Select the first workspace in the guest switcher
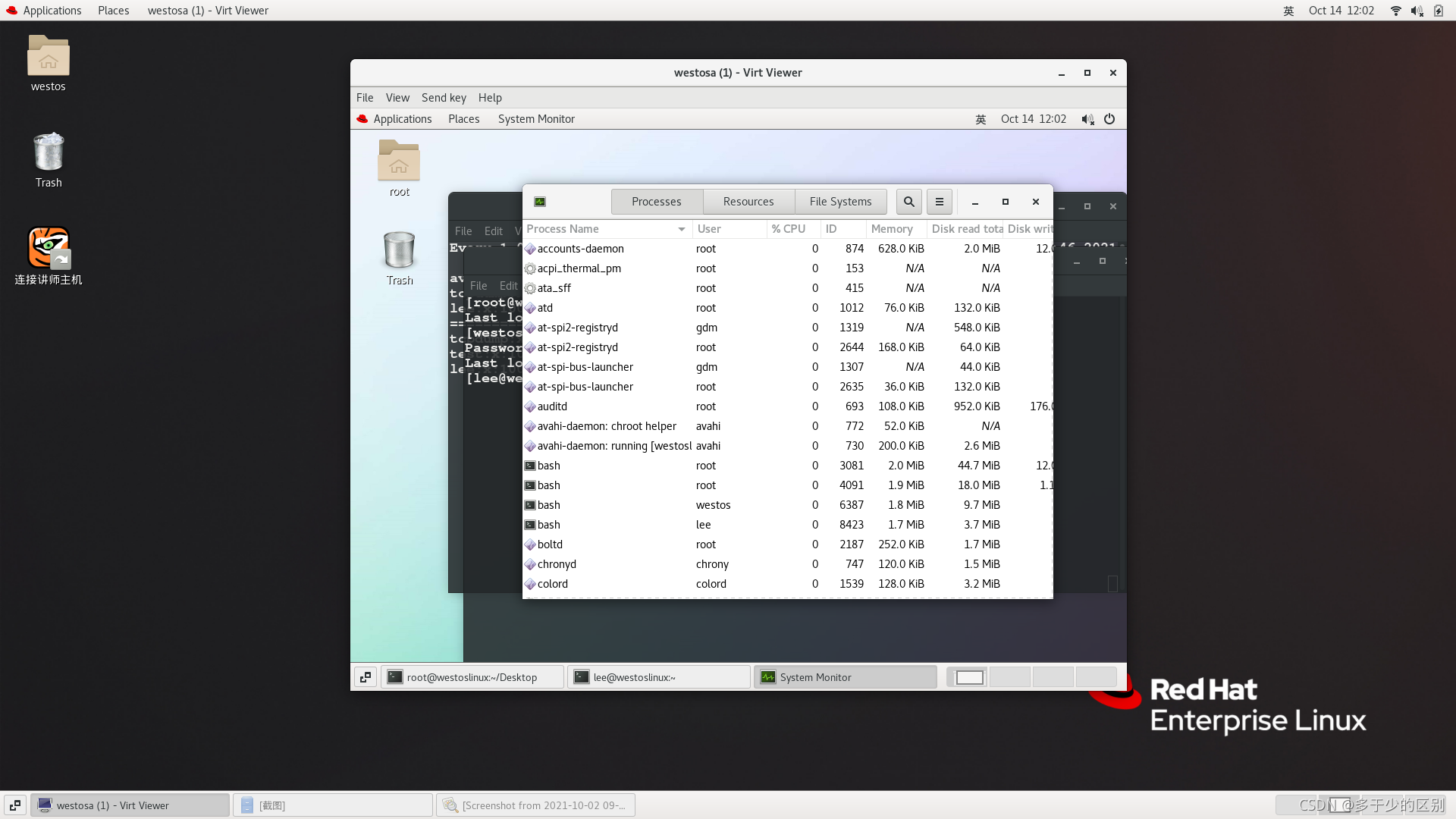Viewport: 1456px width, 819px height. 968,677
